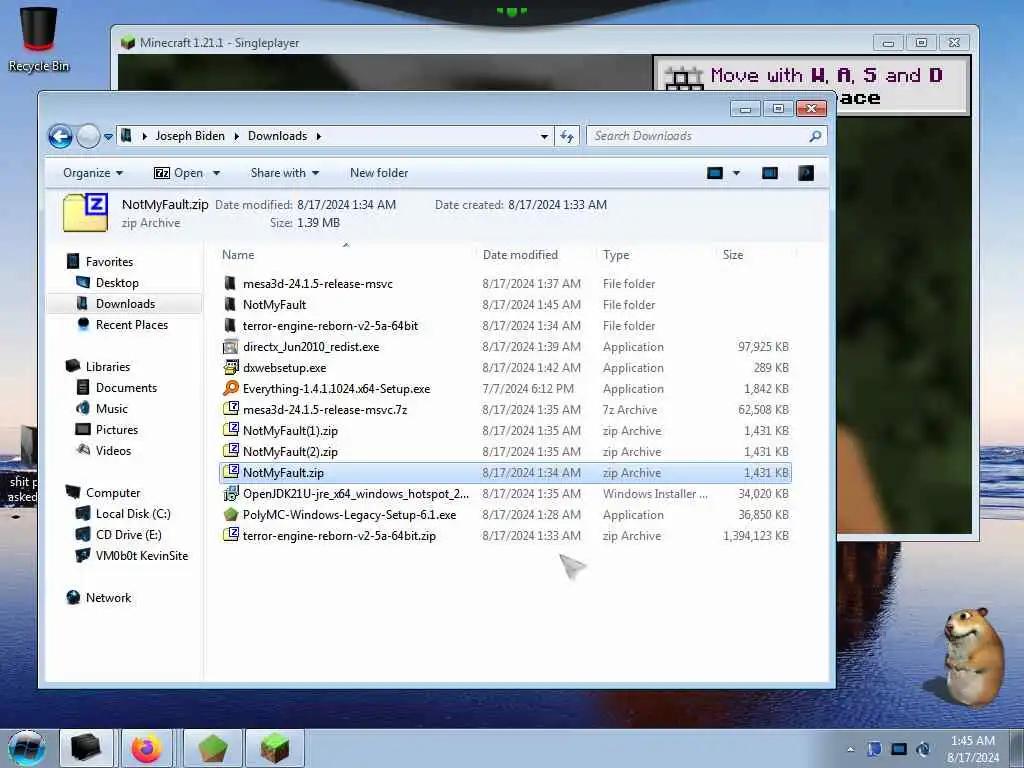This screenshot has height=768, width=1024.
Task: Sort files by the Name column
Action: click(x=238, y=255)
